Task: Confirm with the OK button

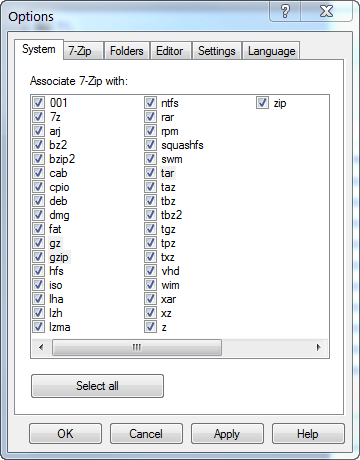Action: tap(65, 434)
